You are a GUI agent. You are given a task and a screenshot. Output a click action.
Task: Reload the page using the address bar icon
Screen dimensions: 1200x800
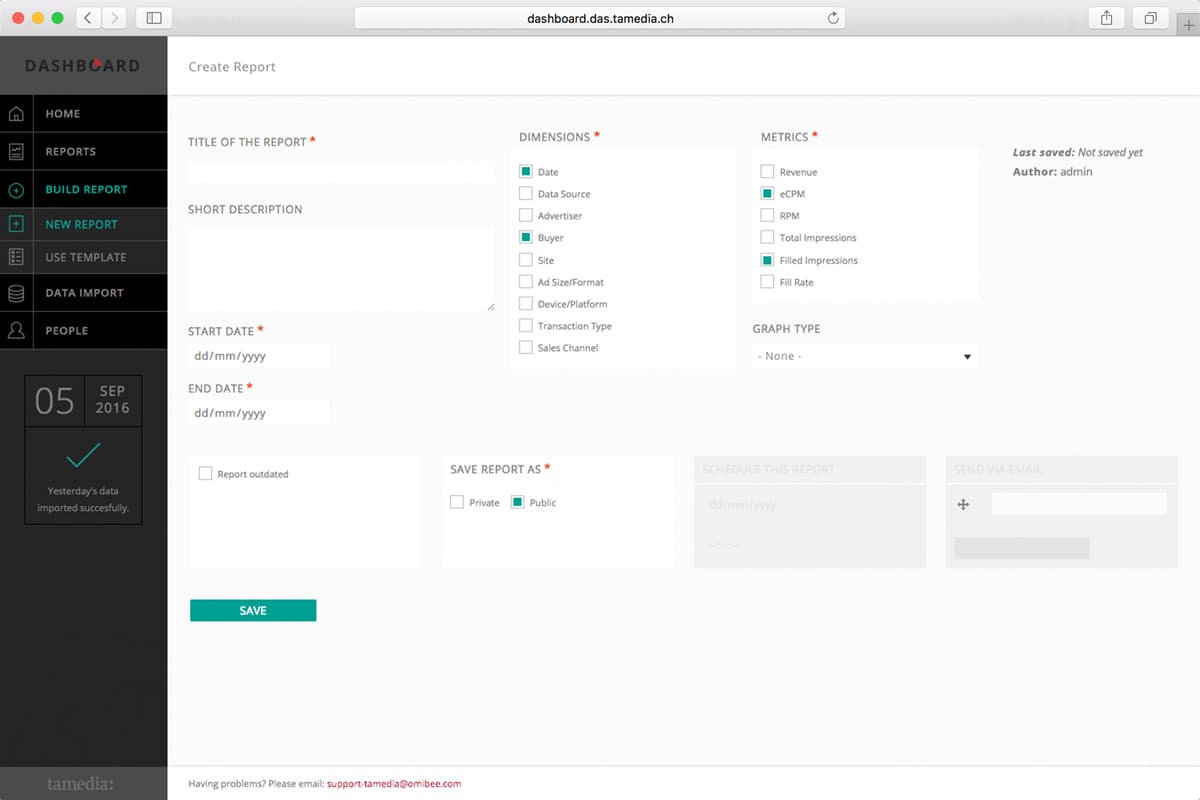(832, 18)
